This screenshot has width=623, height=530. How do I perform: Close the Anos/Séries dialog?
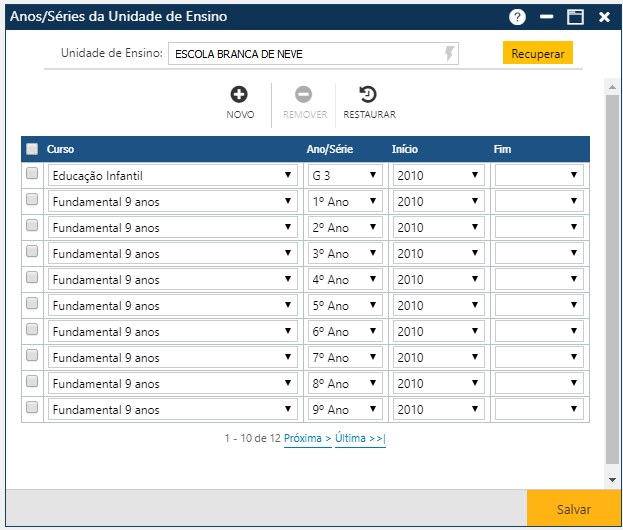pos(604,17)
